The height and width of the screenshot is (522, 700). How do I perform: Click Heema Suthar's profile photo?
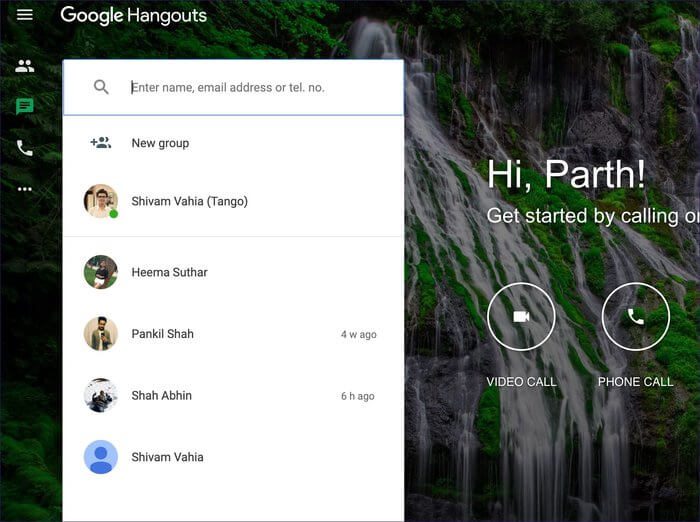pos(101,272)
